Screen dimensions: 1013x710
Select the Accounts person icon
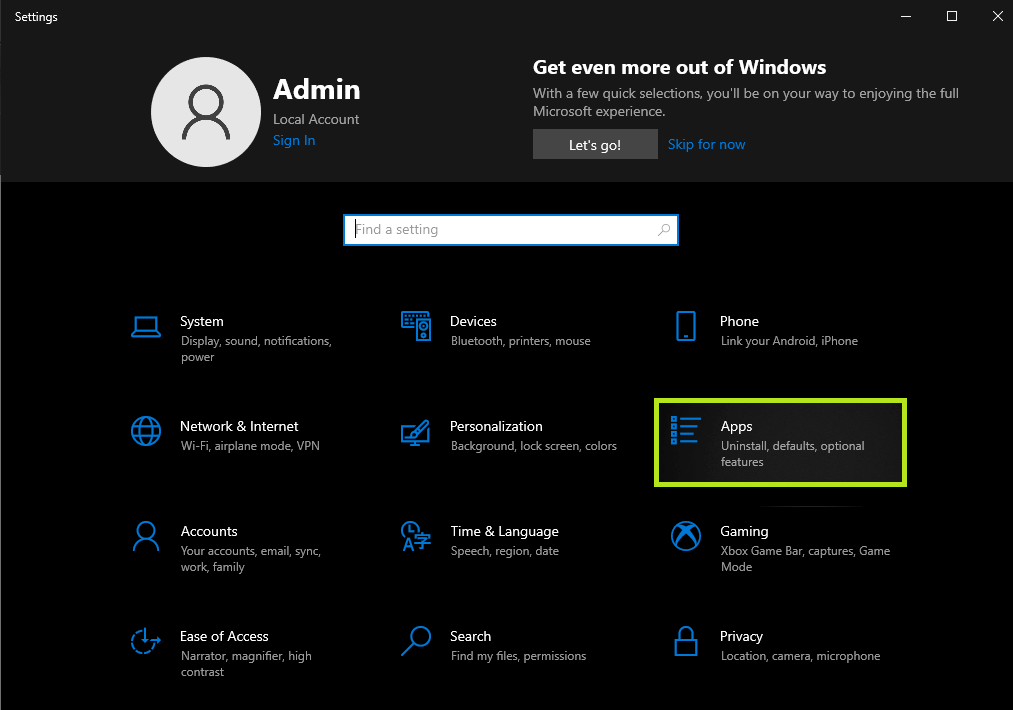tap(146, 536)
